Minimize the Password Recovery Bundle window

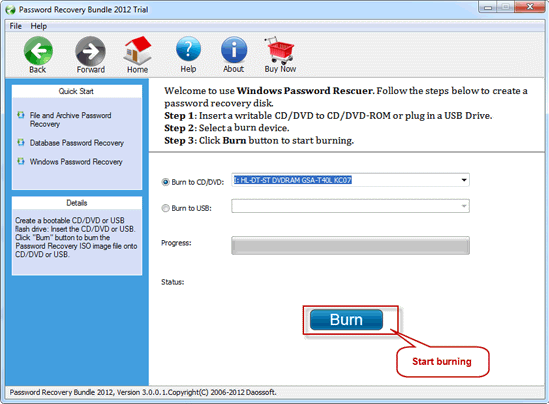point(488,7)
